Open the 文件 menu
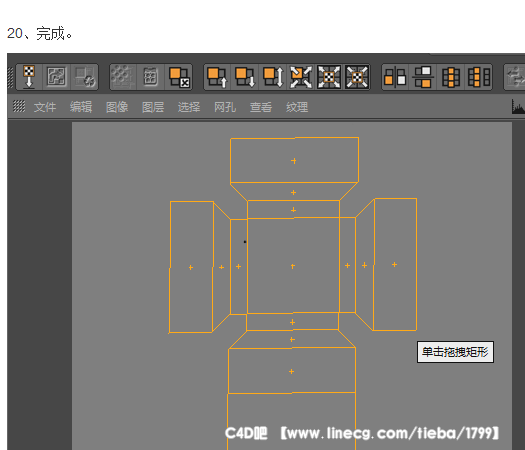Screen dimensions: 525x450 point(45,107)
